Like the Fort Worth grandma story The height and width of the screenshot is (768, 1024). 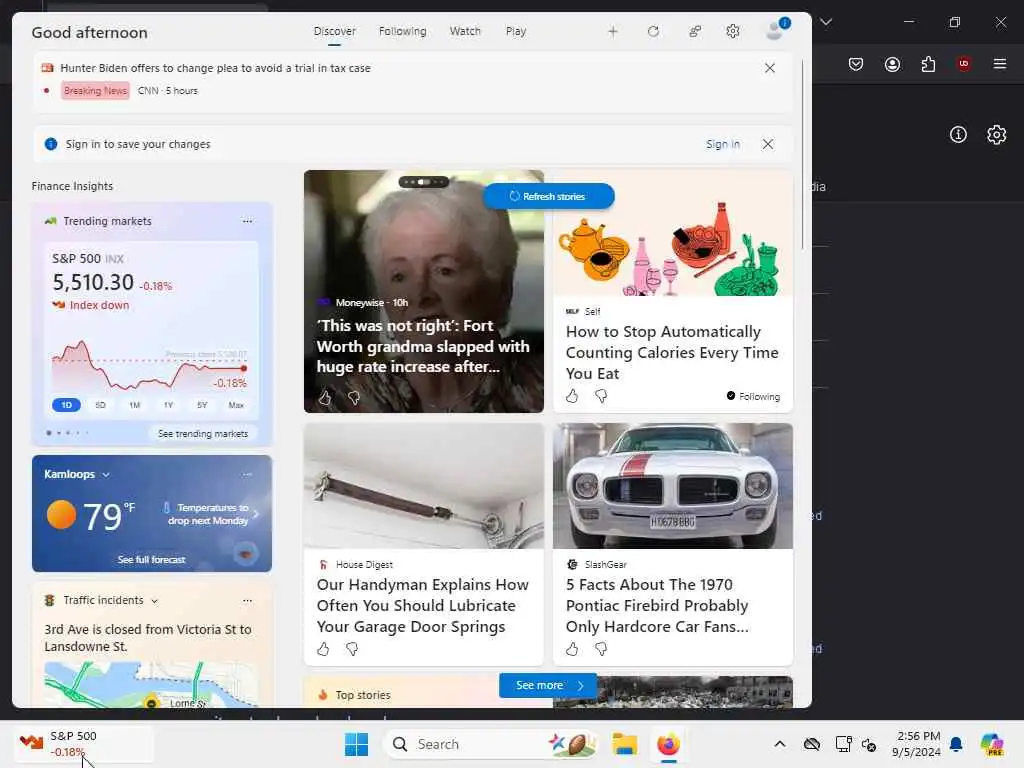pyautogui.click(x=325, y=397)
